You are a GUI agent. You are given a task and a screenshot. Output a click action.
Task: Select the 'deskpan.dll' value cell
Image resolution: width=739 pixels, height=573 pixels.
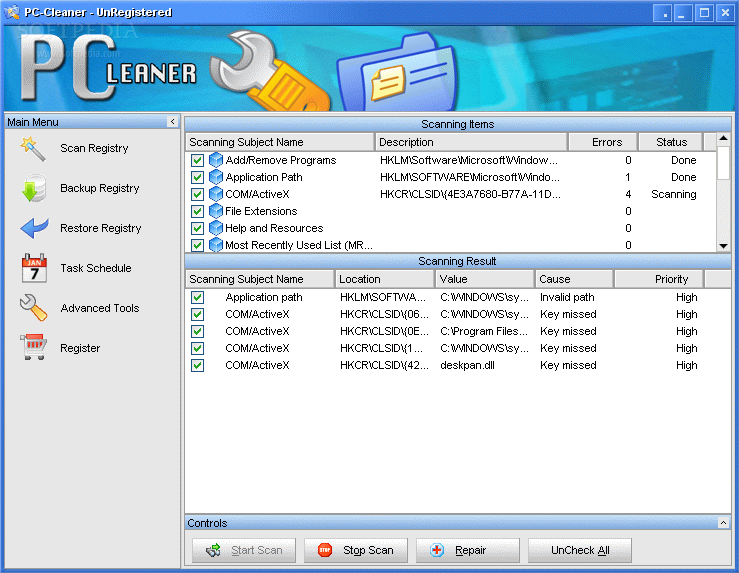click(467, 365)
